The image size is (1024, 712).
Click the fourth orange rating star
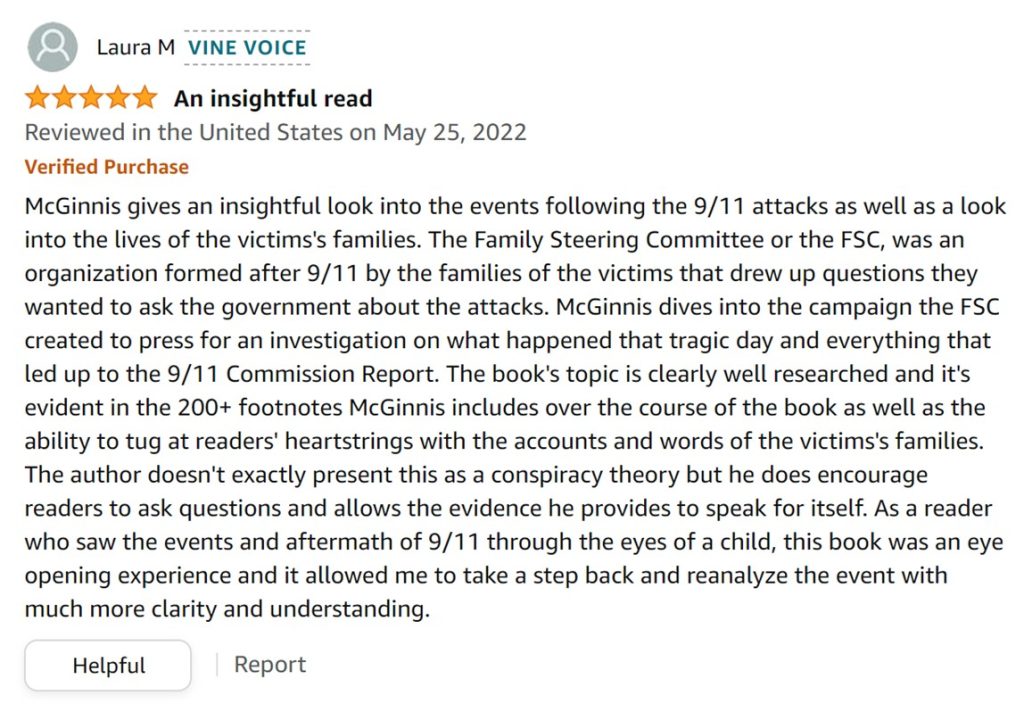tap(118, 98)
